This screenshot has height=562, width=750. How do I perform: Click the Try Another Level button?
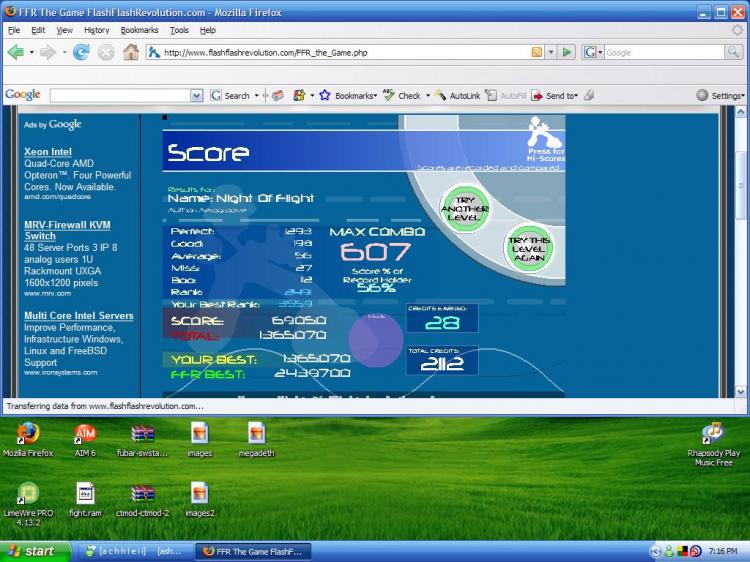[465, 208]
